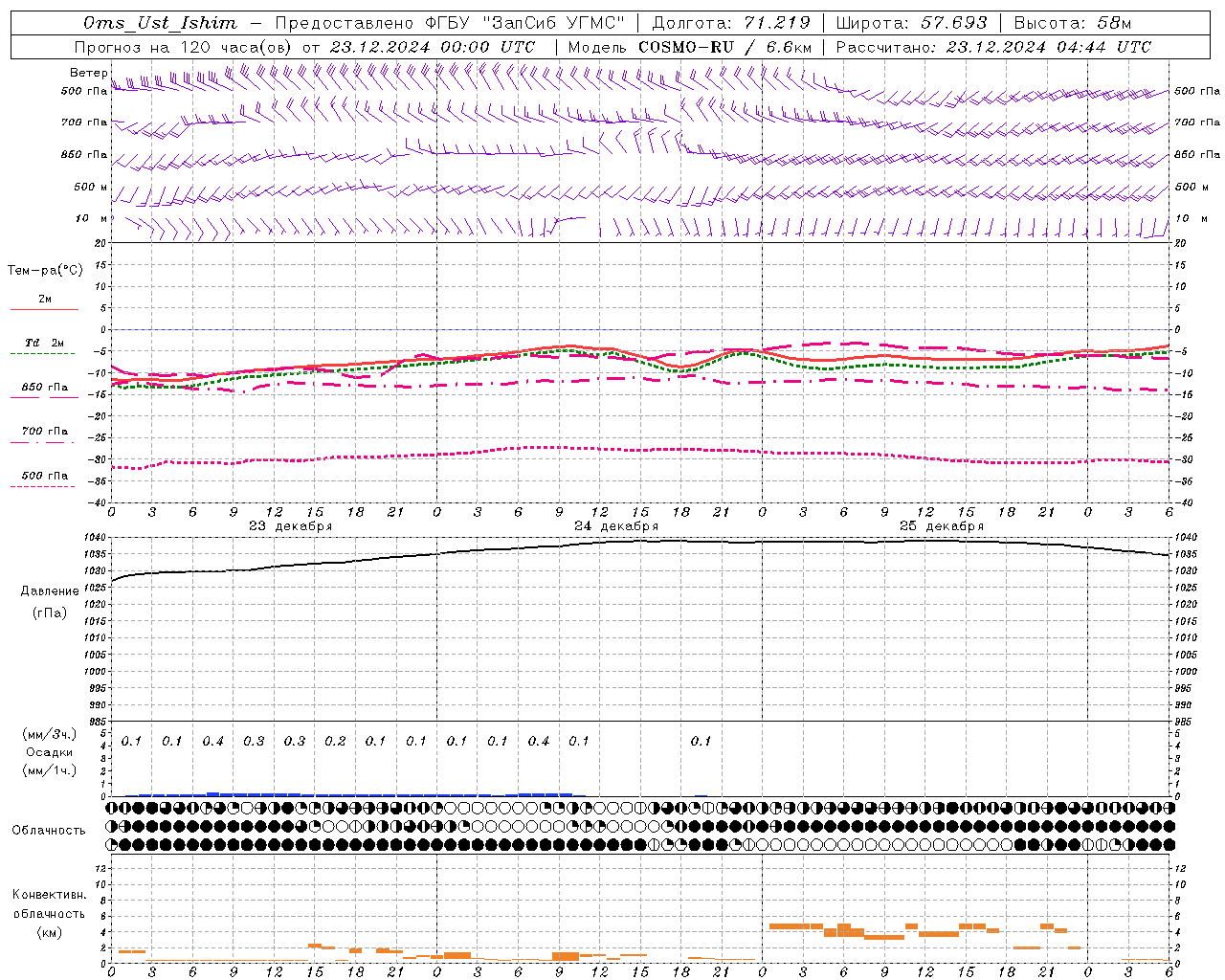Click the forecast start 23.12.2024 00:00 UTC
The image size is (1225, 980).
click(433, 47)
